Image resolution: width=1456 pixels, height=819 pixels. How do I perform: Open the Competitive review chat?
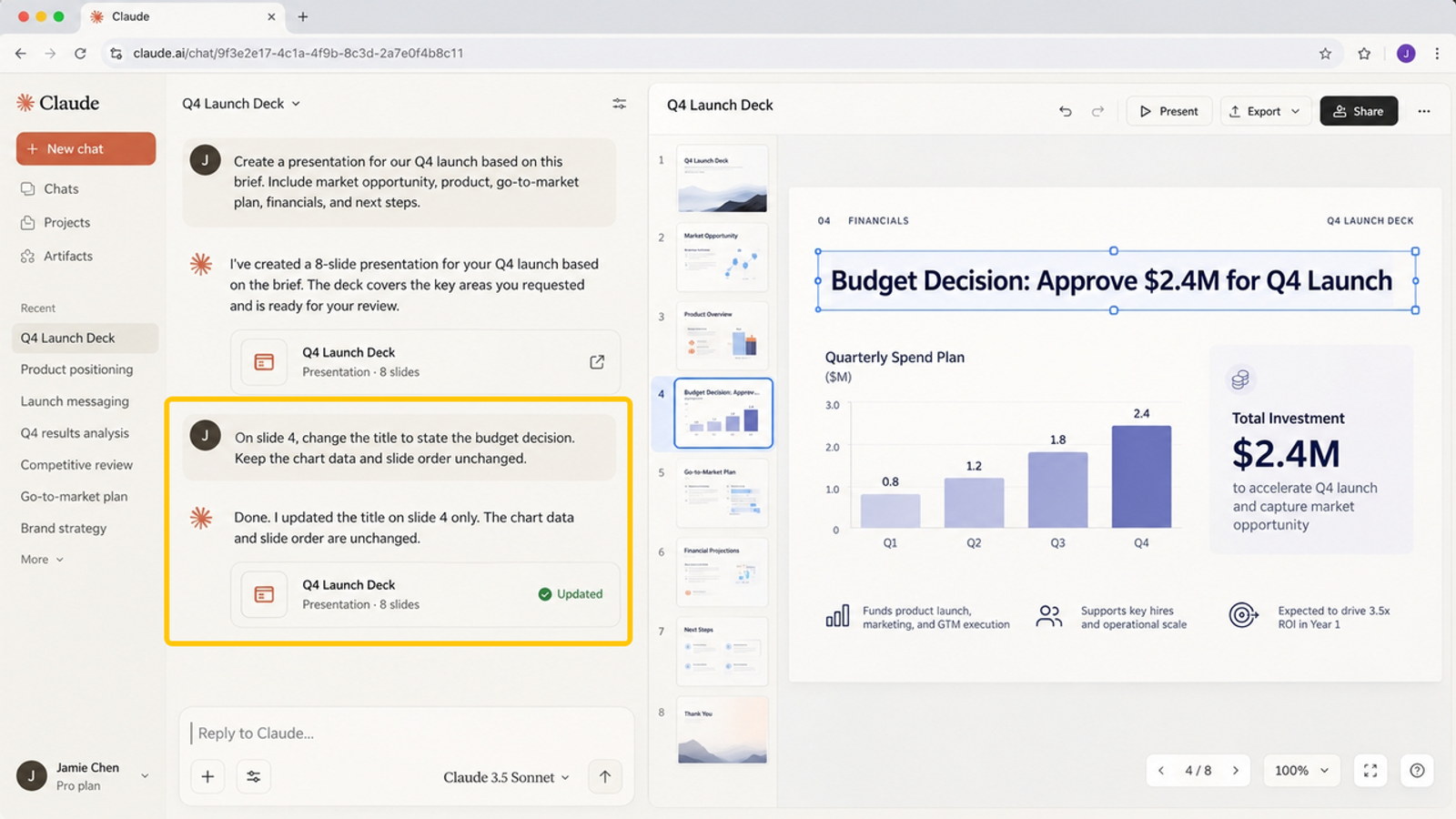tap(76, 465)
